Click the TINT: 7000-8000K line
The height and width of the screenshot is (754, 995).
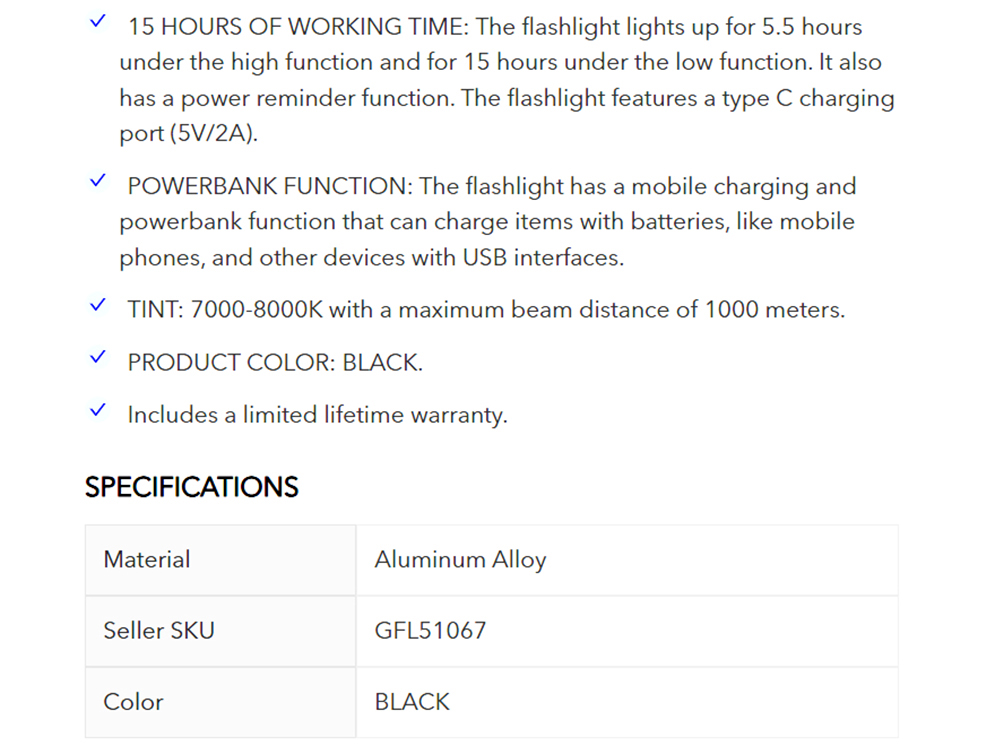(486, 310)
